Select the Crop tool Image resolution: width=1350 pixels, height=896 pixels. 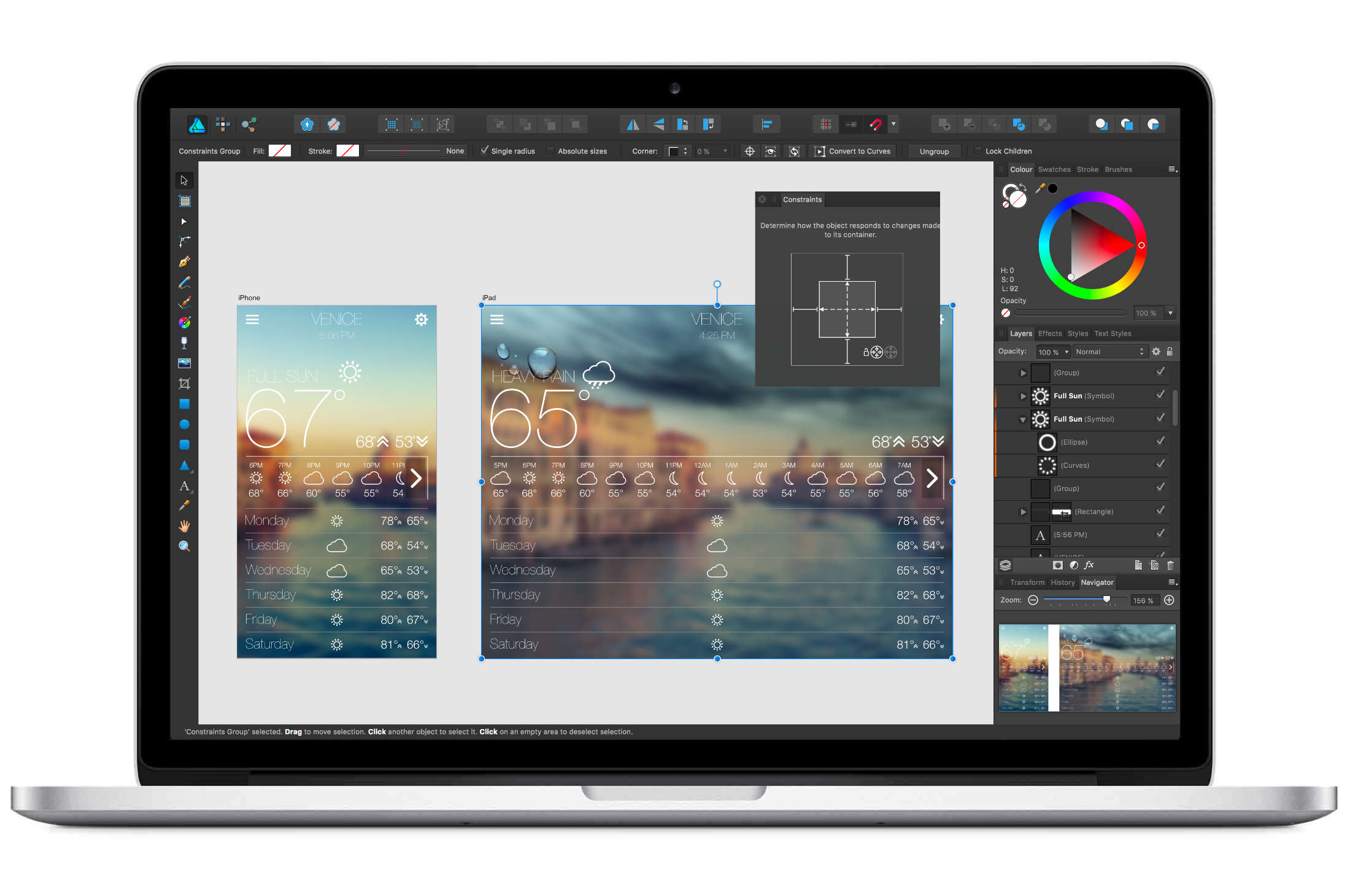tap(184, 384)
